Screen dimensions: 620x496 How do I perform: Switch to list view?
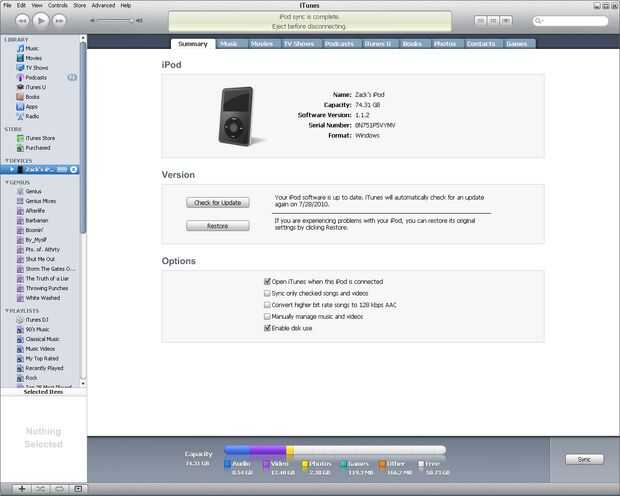point(480,20)
